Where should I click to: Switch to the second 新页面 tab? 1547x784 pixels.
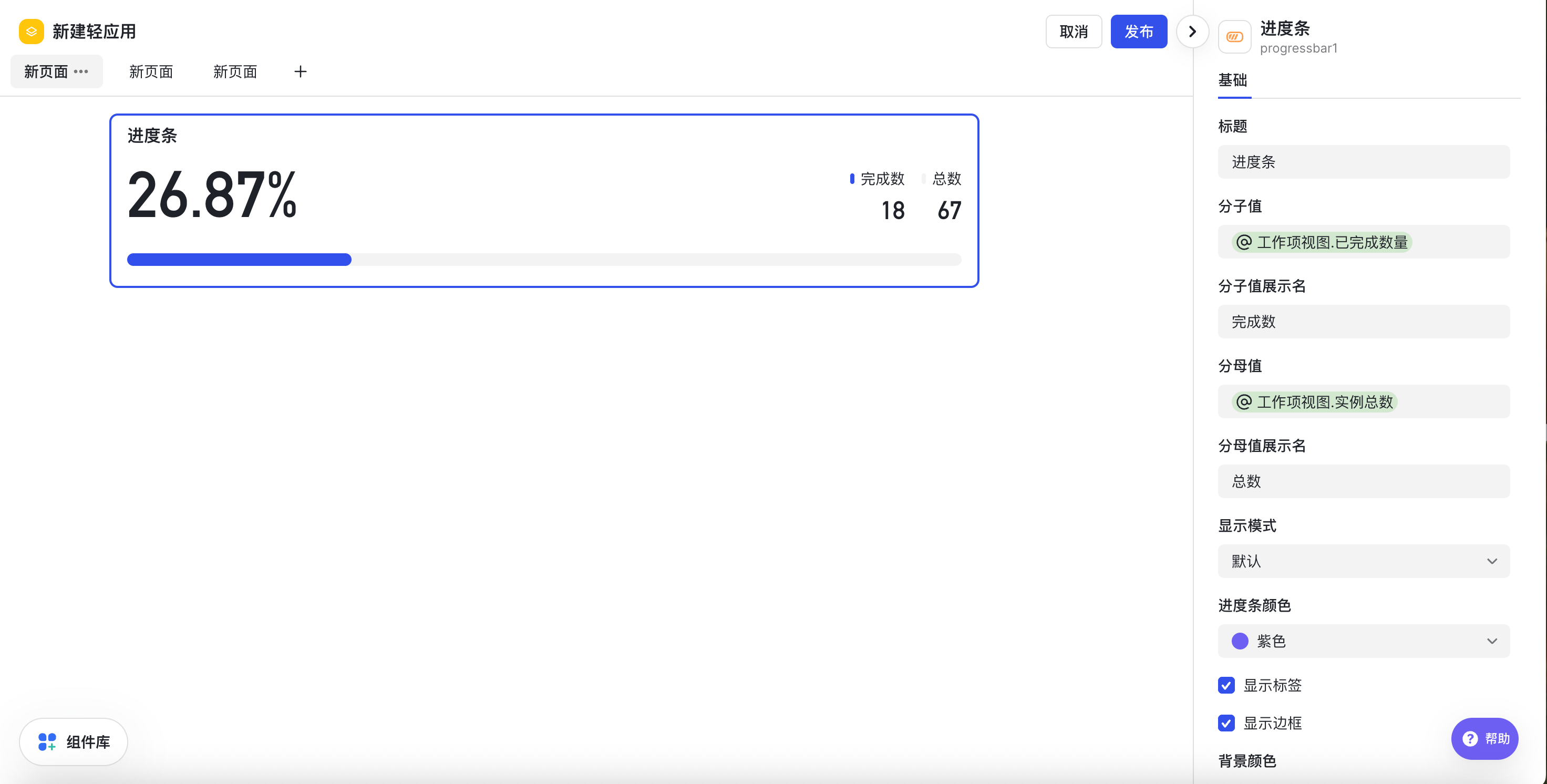[151, 71]
